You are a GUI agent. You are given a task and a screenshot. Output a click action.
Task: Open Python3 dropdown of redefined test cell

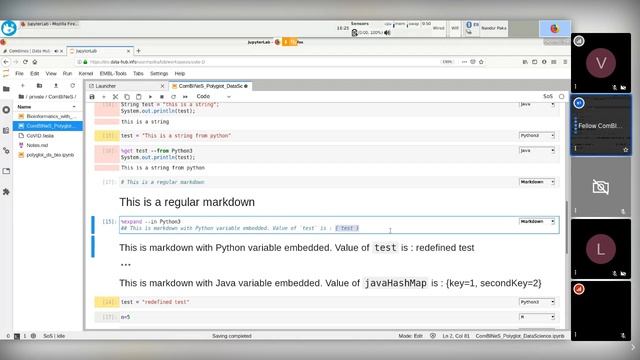click(x=537, y=302)
